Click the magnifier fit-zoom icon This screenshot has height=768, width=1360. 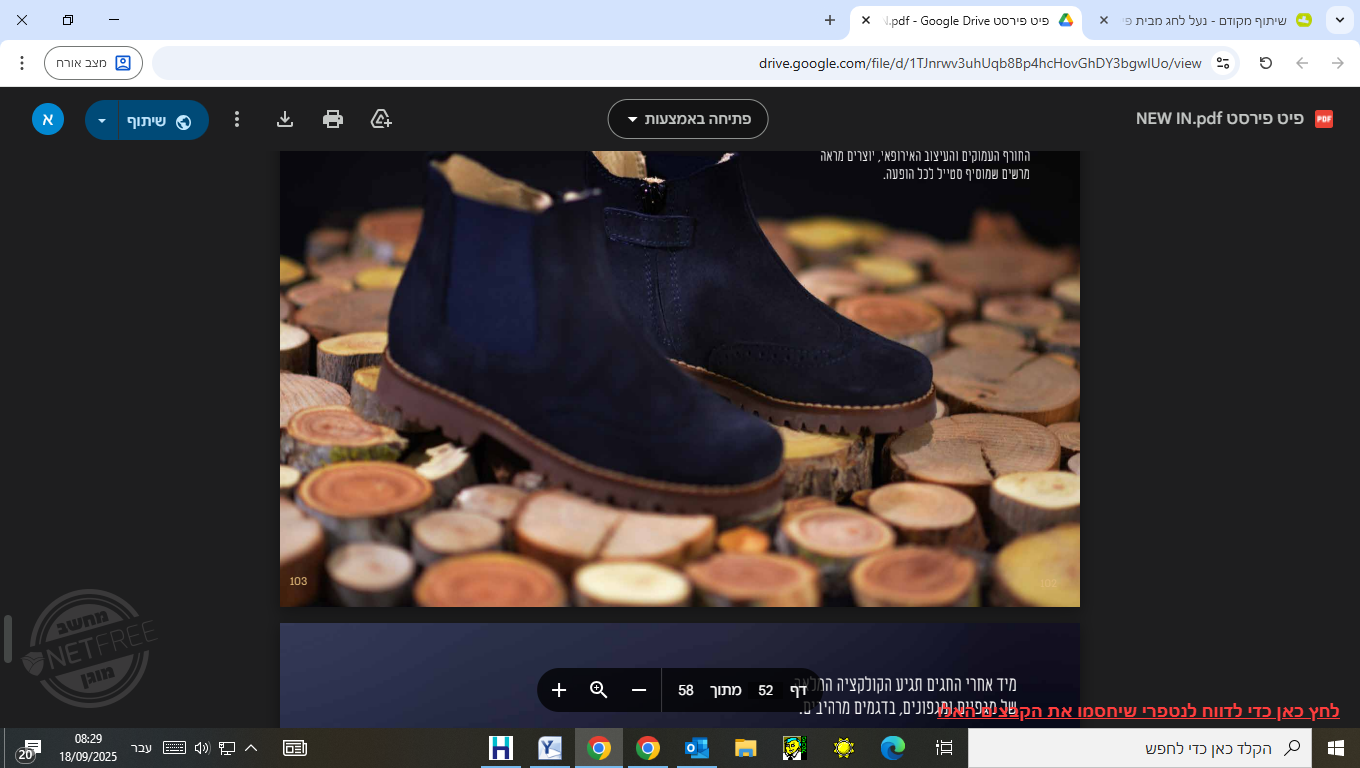click(x=599, y=690)
